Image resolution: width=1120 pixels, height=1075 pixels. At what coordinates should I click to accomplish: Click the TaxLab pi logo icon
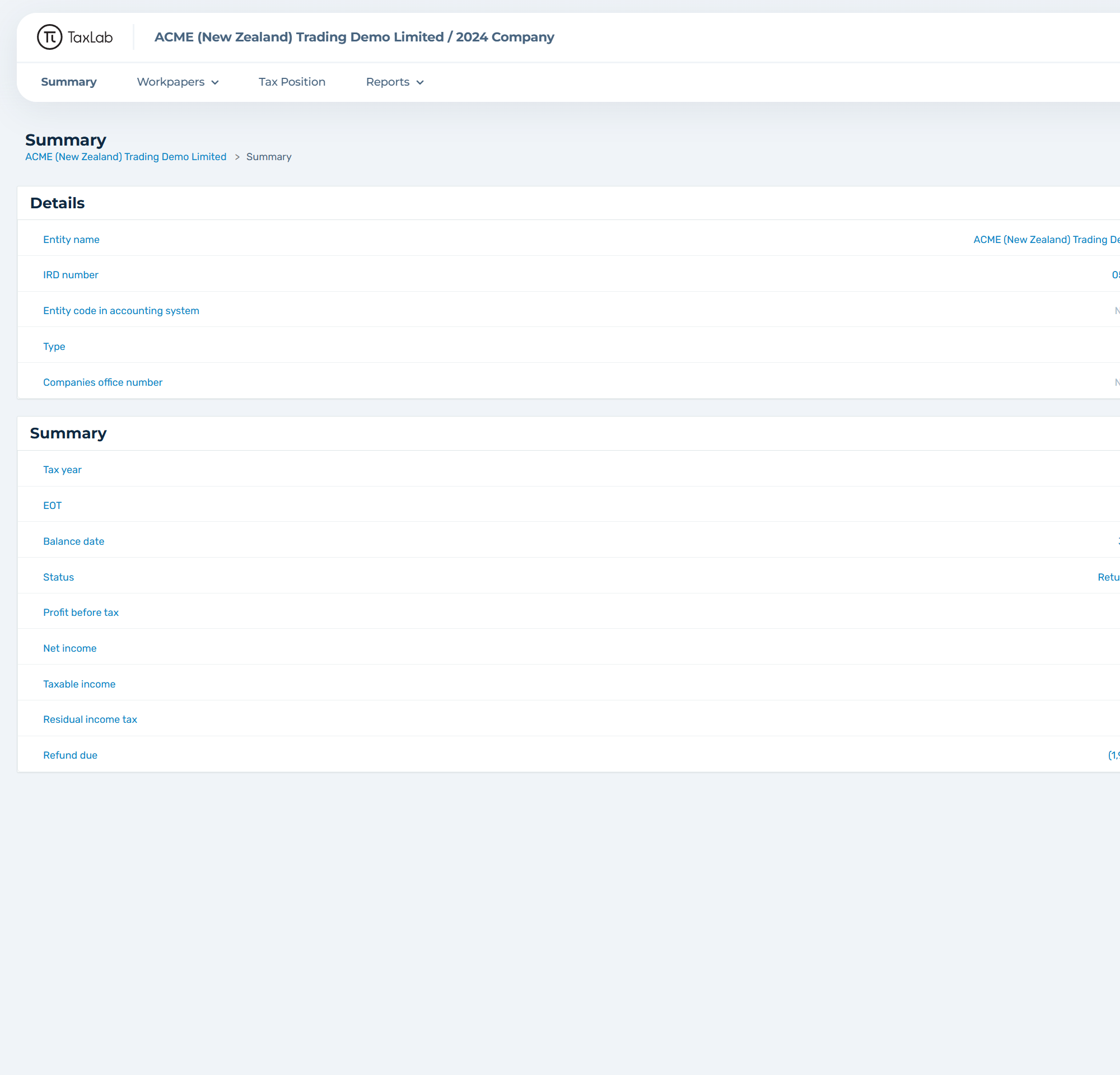coord(50,37)
